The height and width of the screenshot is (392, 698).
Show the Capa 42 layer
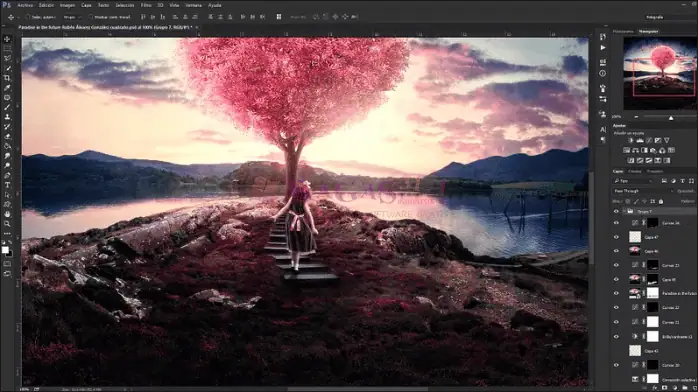617,351
